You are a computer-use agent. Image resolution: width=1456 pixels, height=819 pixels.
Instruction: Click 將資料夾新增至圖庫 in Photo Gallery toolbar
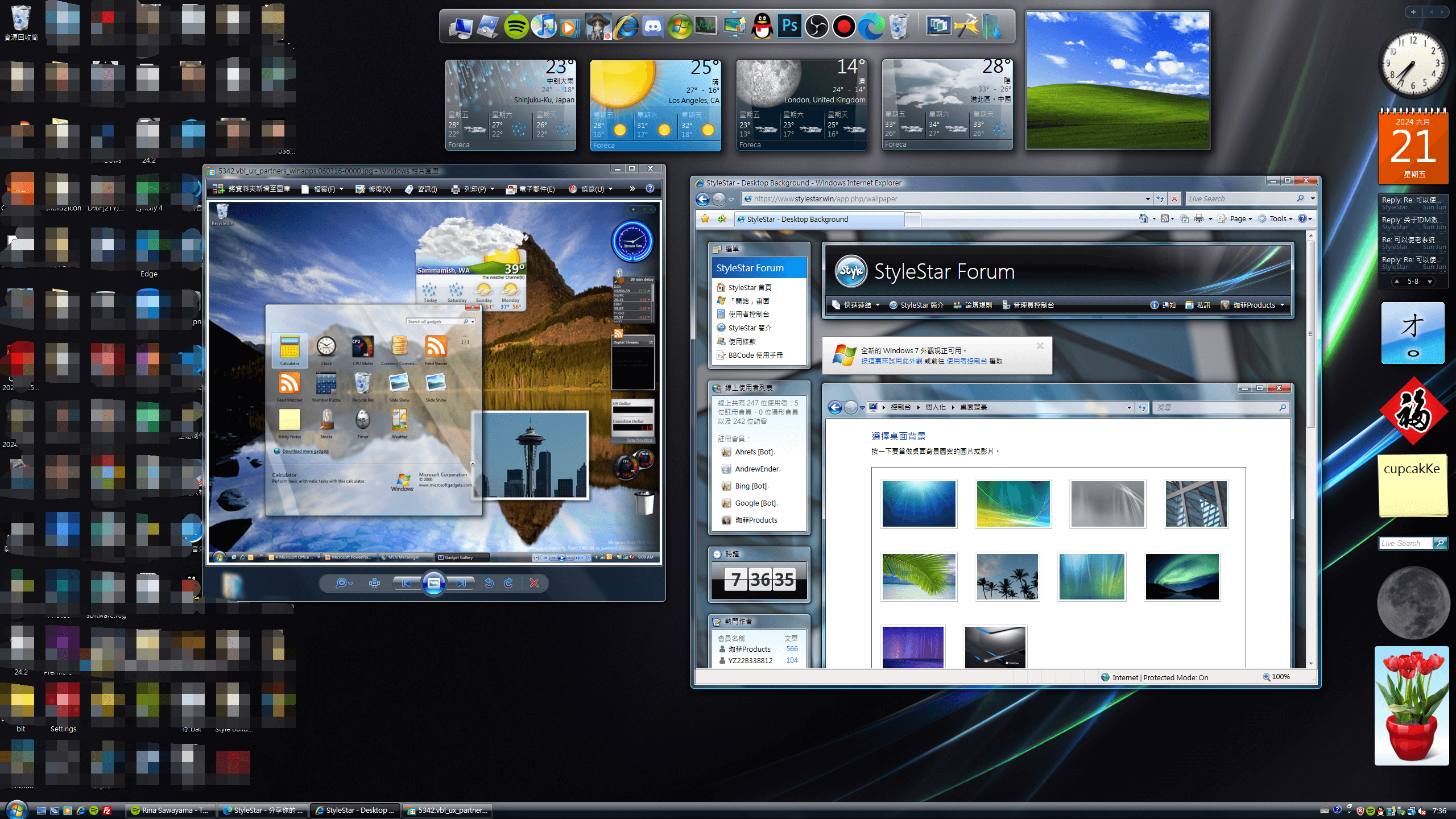tap(251, 189)
